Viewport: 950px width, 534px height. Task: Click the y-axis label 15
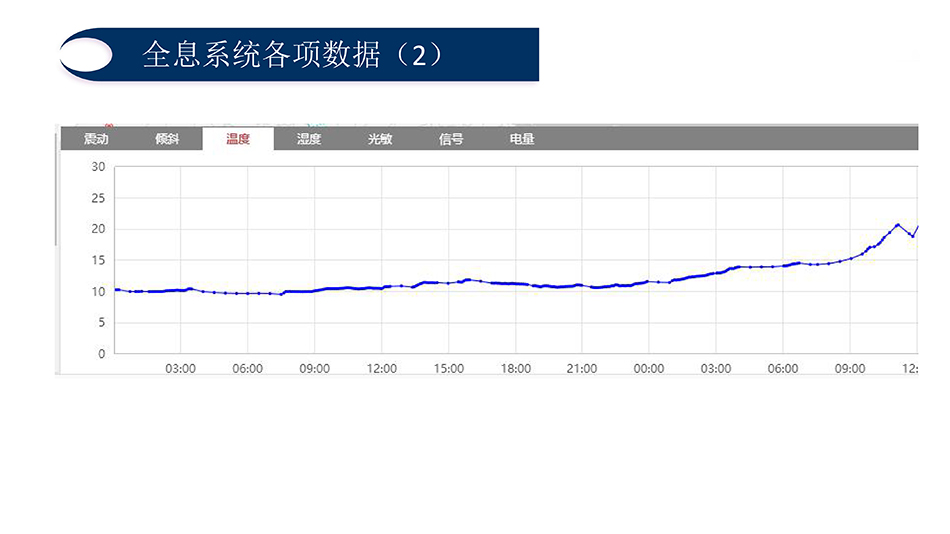pos(98,261)
